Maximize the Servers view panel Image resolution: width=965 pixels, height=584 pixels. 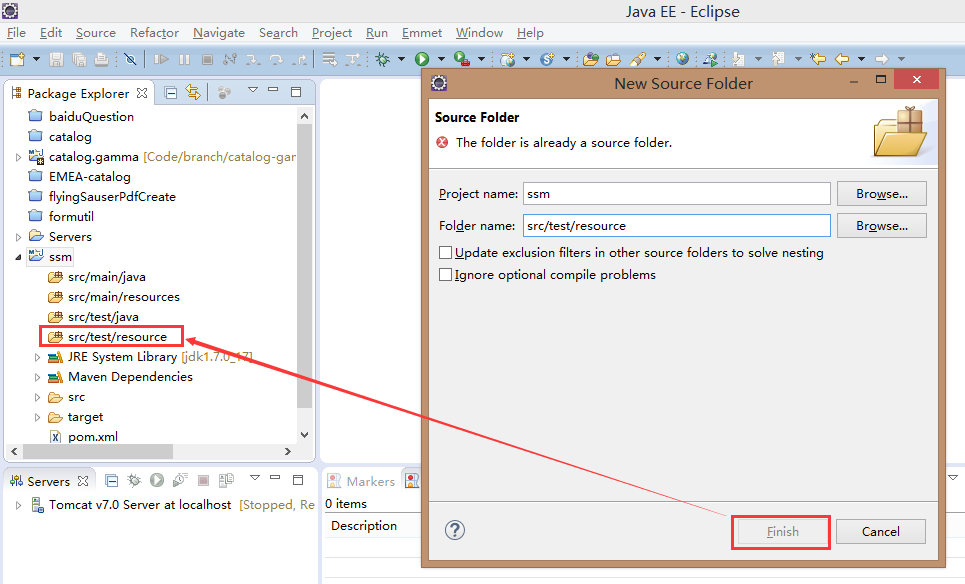coord(298,479)
